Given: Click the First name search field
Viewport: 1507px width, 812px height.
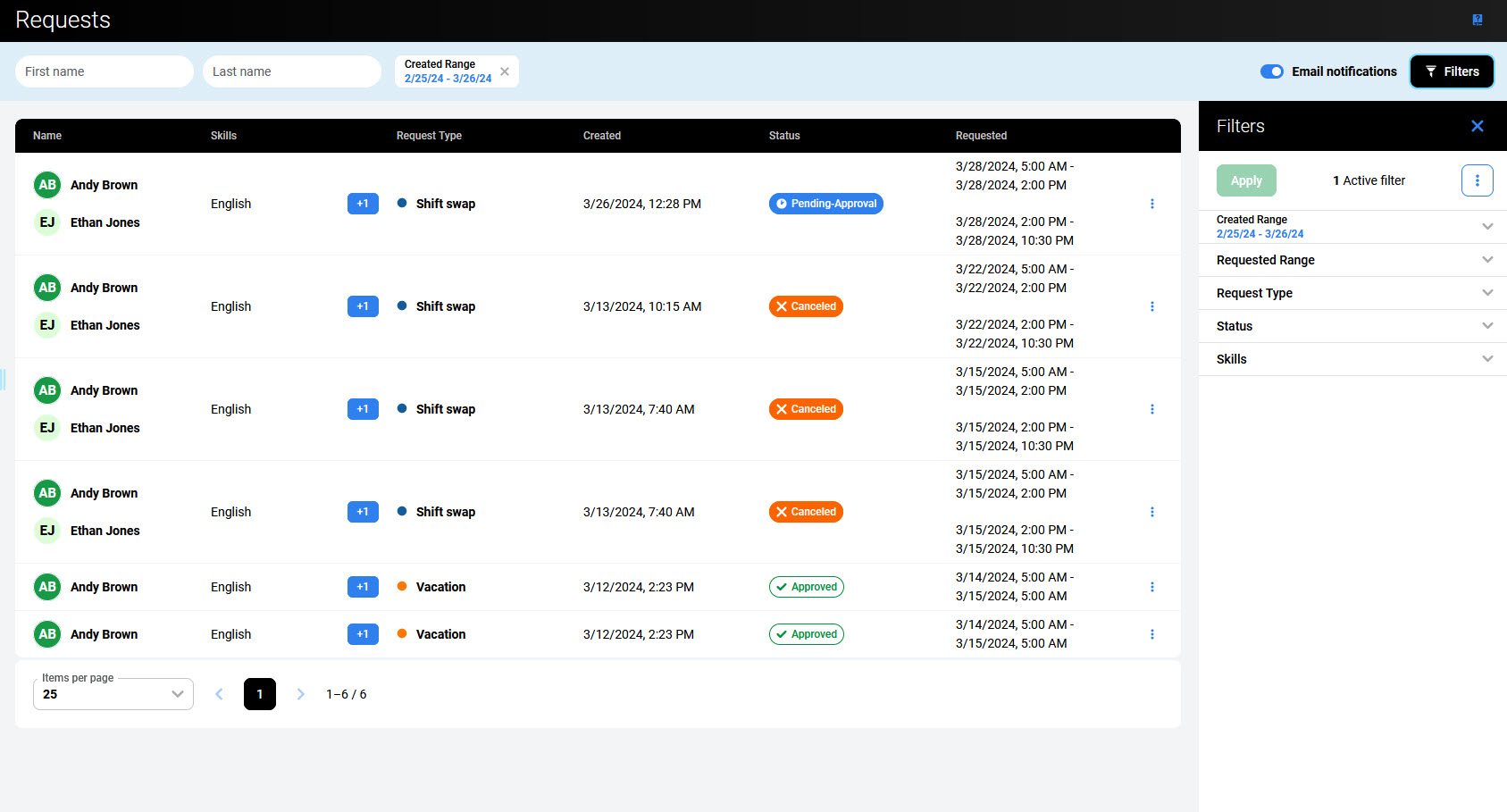Looking at the screenshot, I should pos(105,71).
